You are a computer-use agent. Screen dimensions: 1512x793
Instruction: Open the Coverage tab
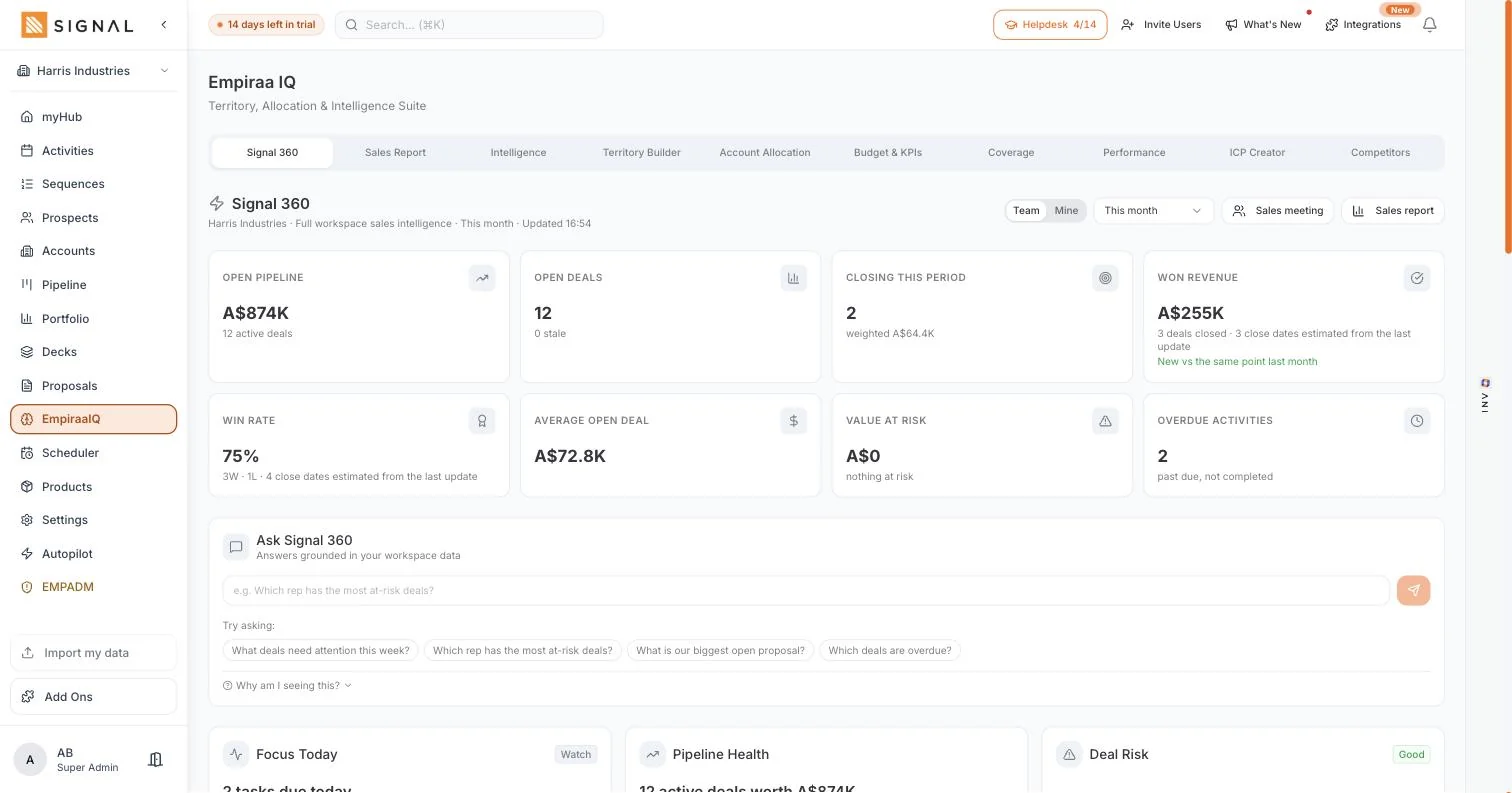coord(1011,153)
